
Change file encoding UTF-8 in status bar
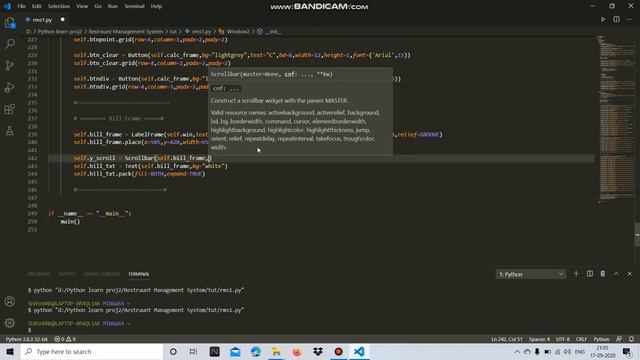(562, 339)
